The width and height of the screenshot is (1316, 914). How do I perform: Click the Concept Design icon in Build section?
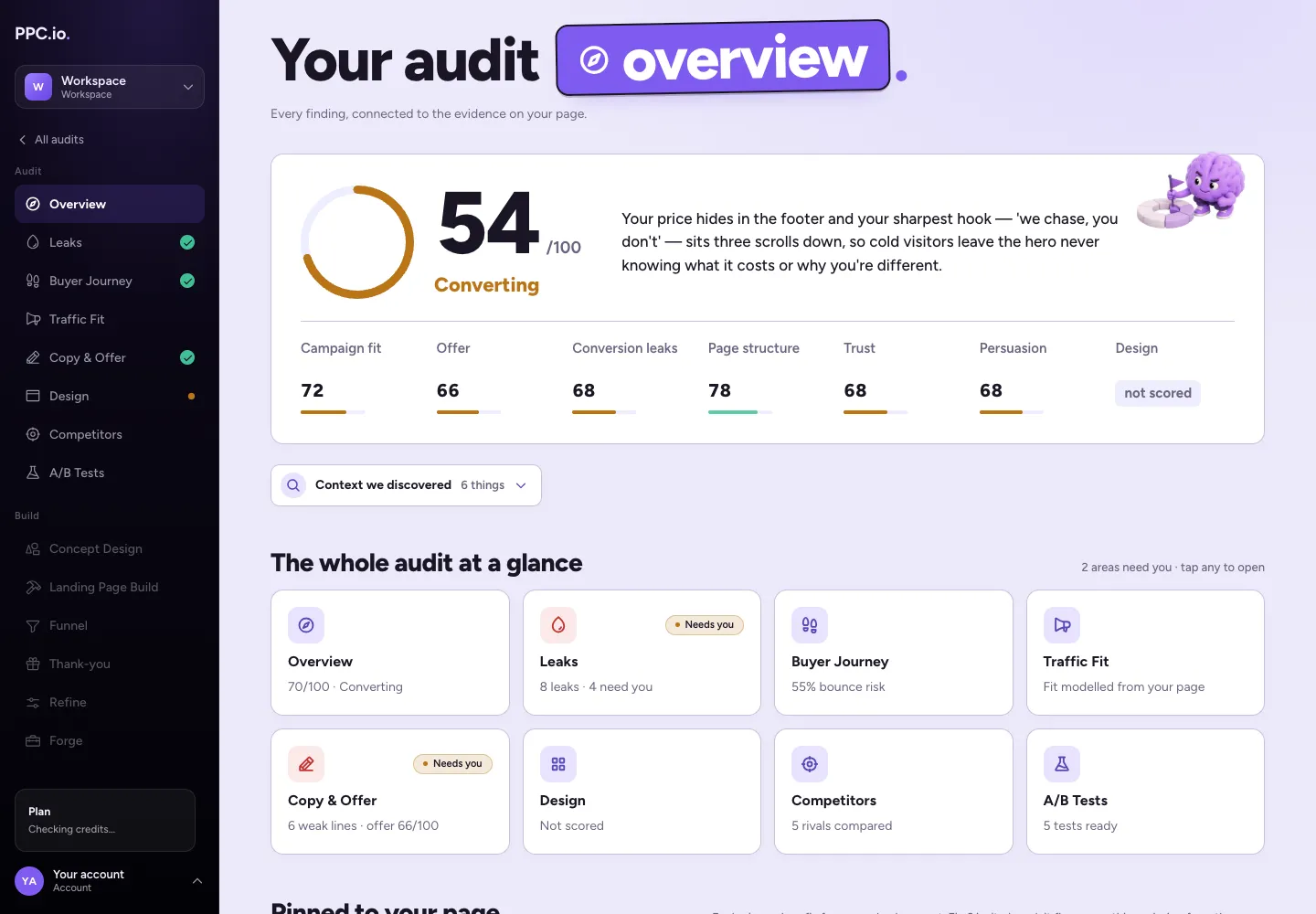pos(33,548)
